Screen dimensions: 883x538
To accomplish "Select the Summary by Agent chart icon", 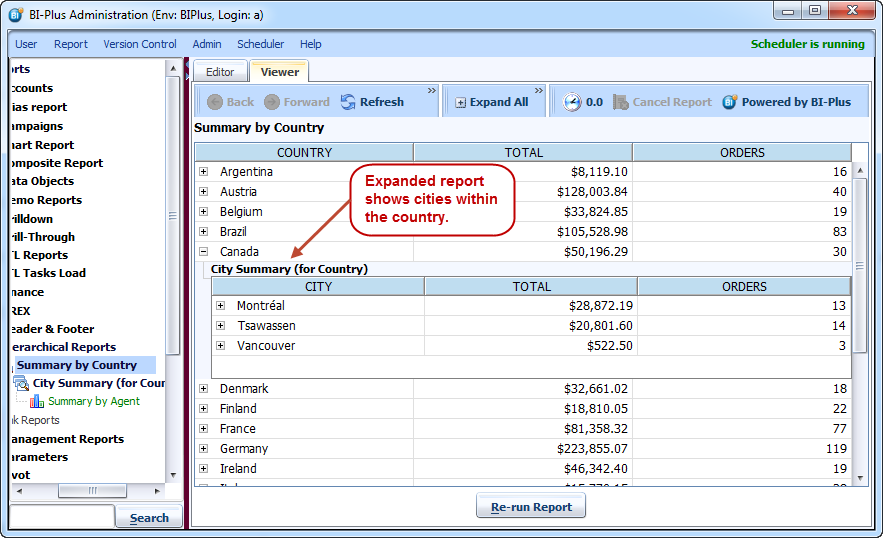I will pos(37,401).
